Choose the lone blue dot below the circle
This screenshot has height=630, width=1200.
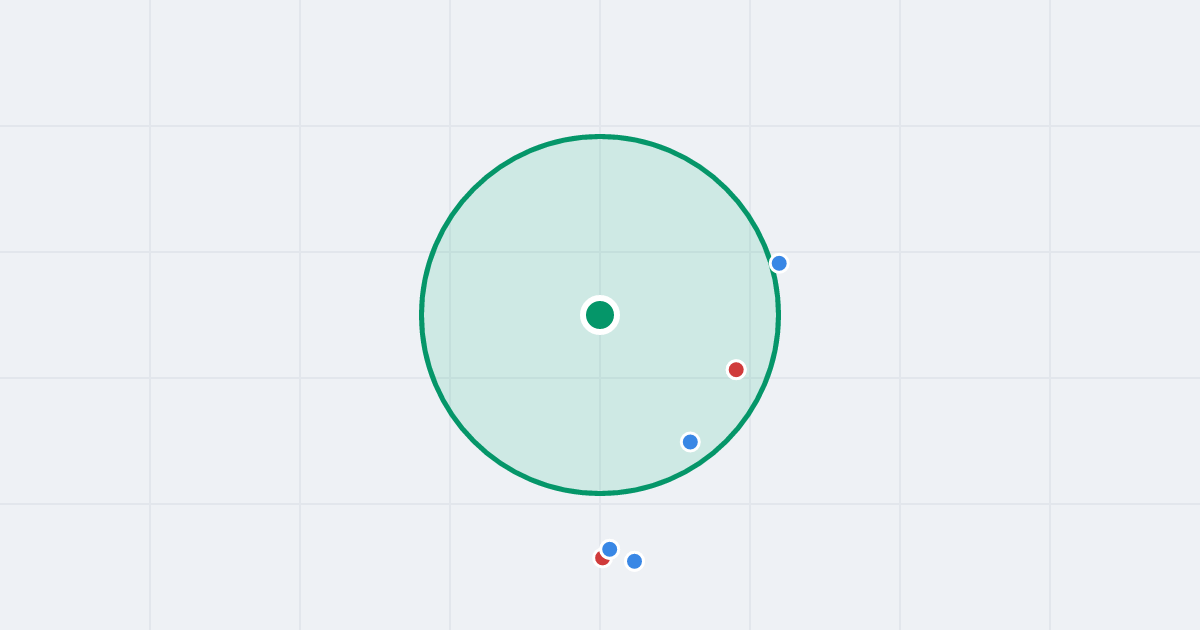click(x=634, y=561)
